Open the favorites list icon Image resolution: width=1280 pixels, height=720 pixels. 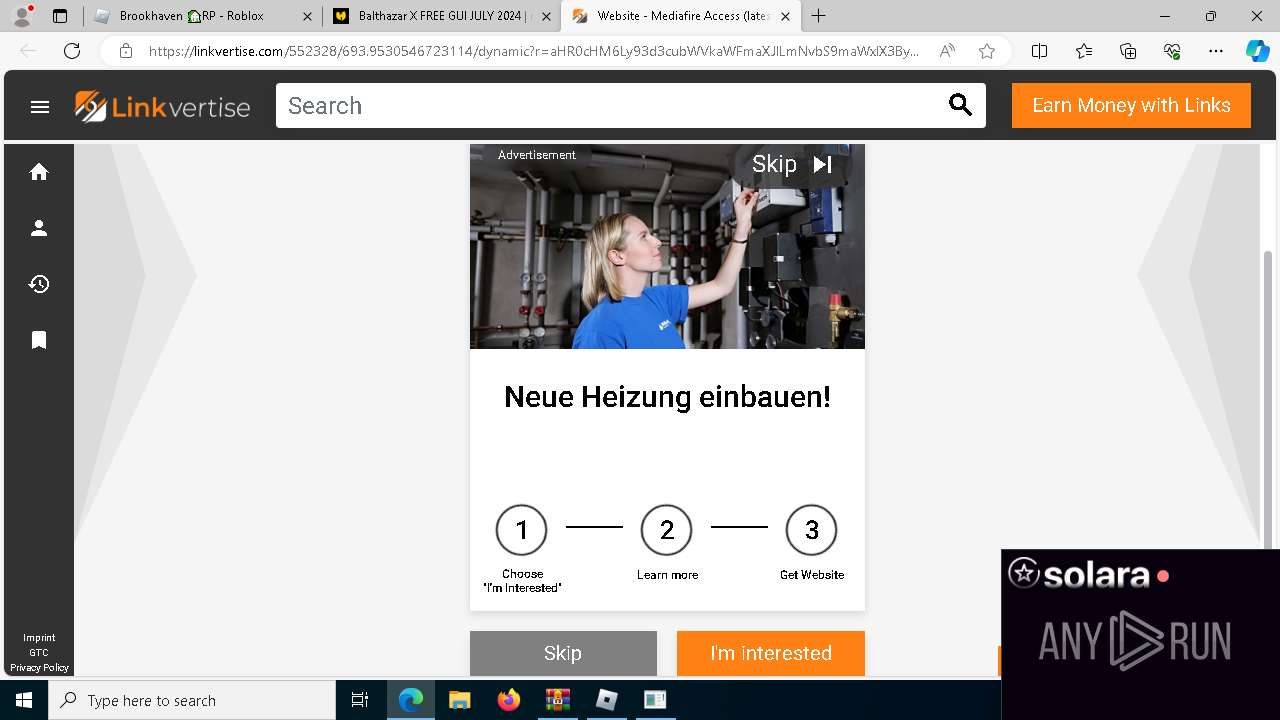click(1084, 51)
